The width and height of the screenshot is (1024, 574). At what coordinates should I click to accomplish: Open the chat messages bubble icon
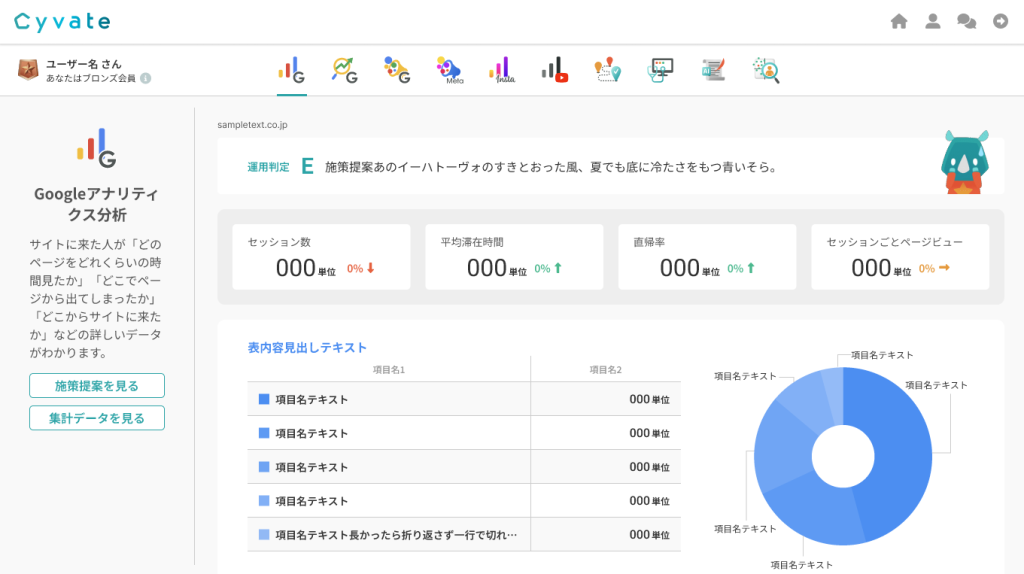point(966,21)
